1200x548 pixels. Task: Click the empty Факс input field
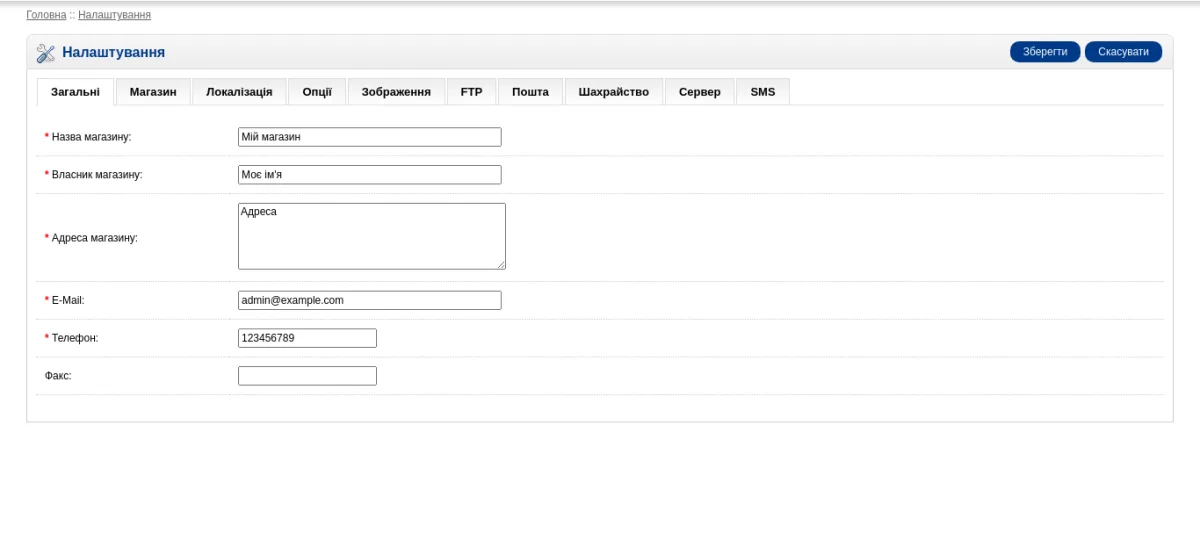pyautogui.click(x=307, y=376)
